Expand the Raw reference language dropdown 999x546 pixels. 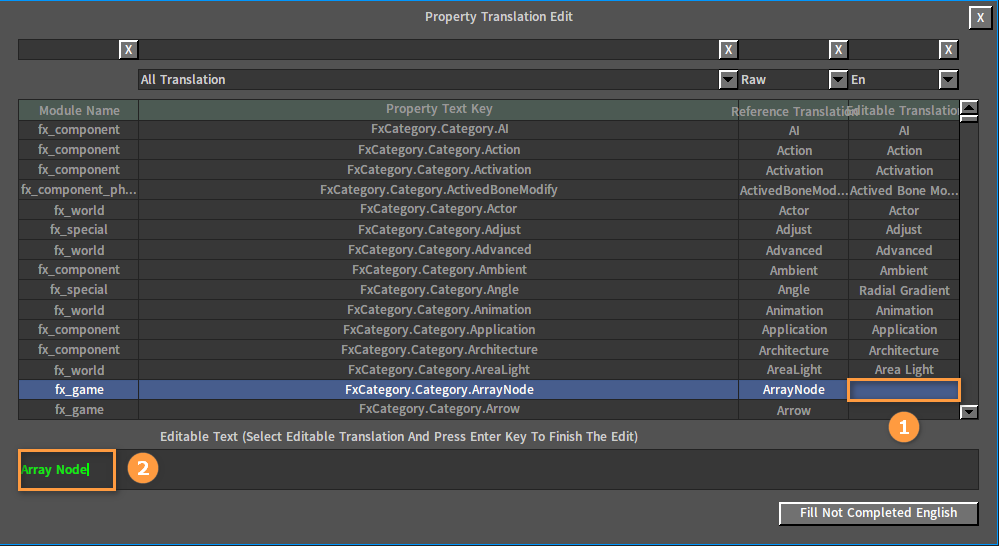click(838, 80)
